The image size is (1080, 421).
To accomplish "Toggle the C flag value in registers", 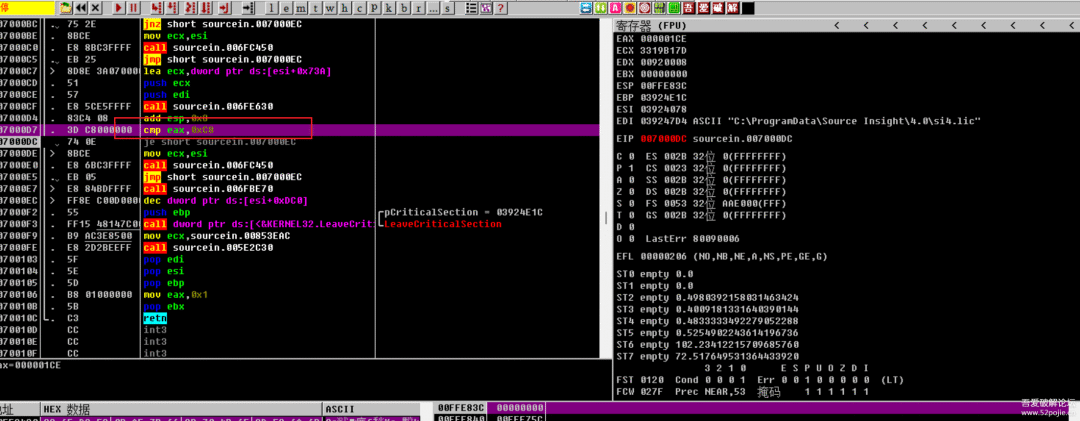I will coord(630,157).
